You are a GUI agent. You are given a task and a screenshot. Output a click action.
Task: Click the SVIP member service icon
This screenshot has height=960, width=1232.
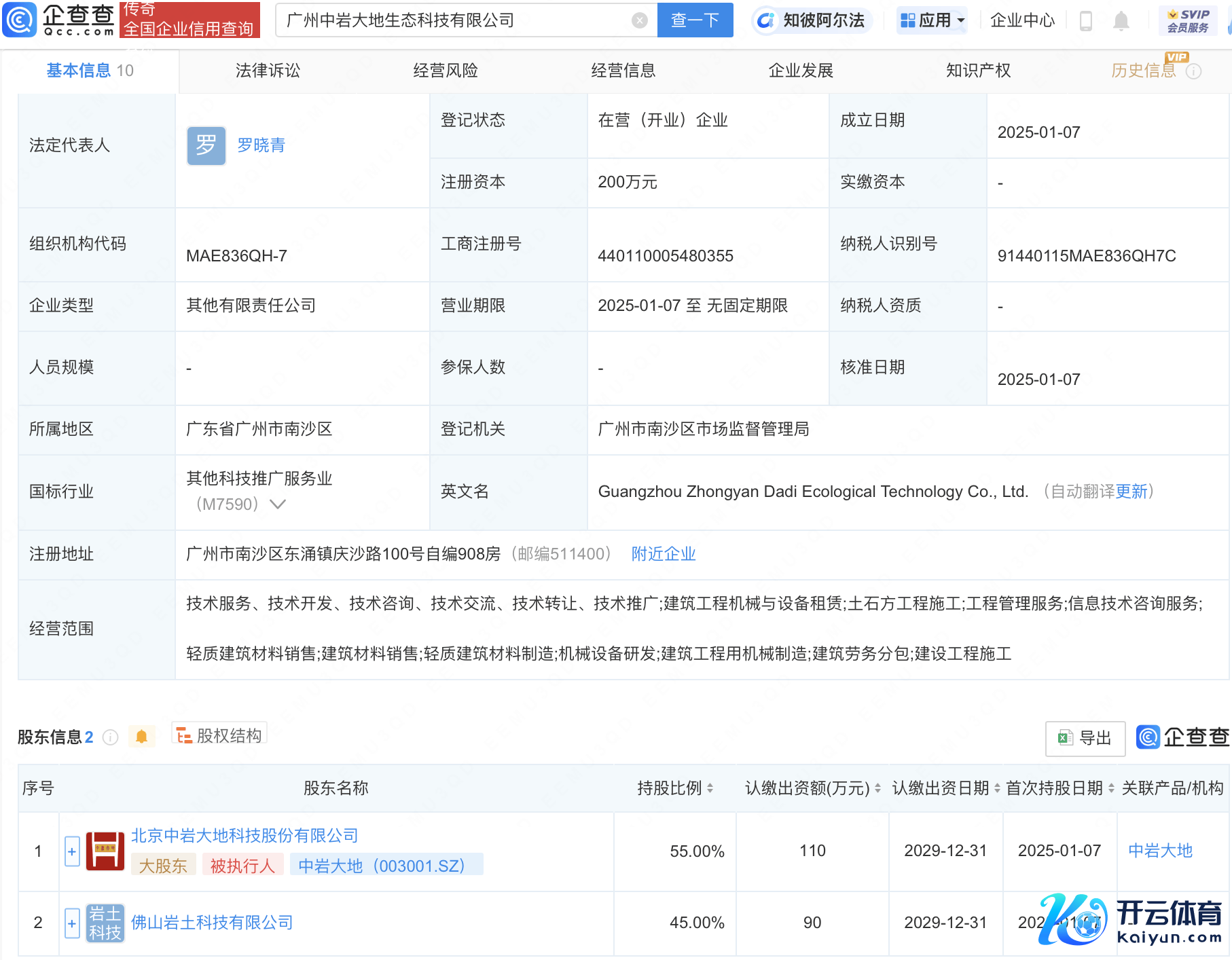click(x=1188, y=20)
